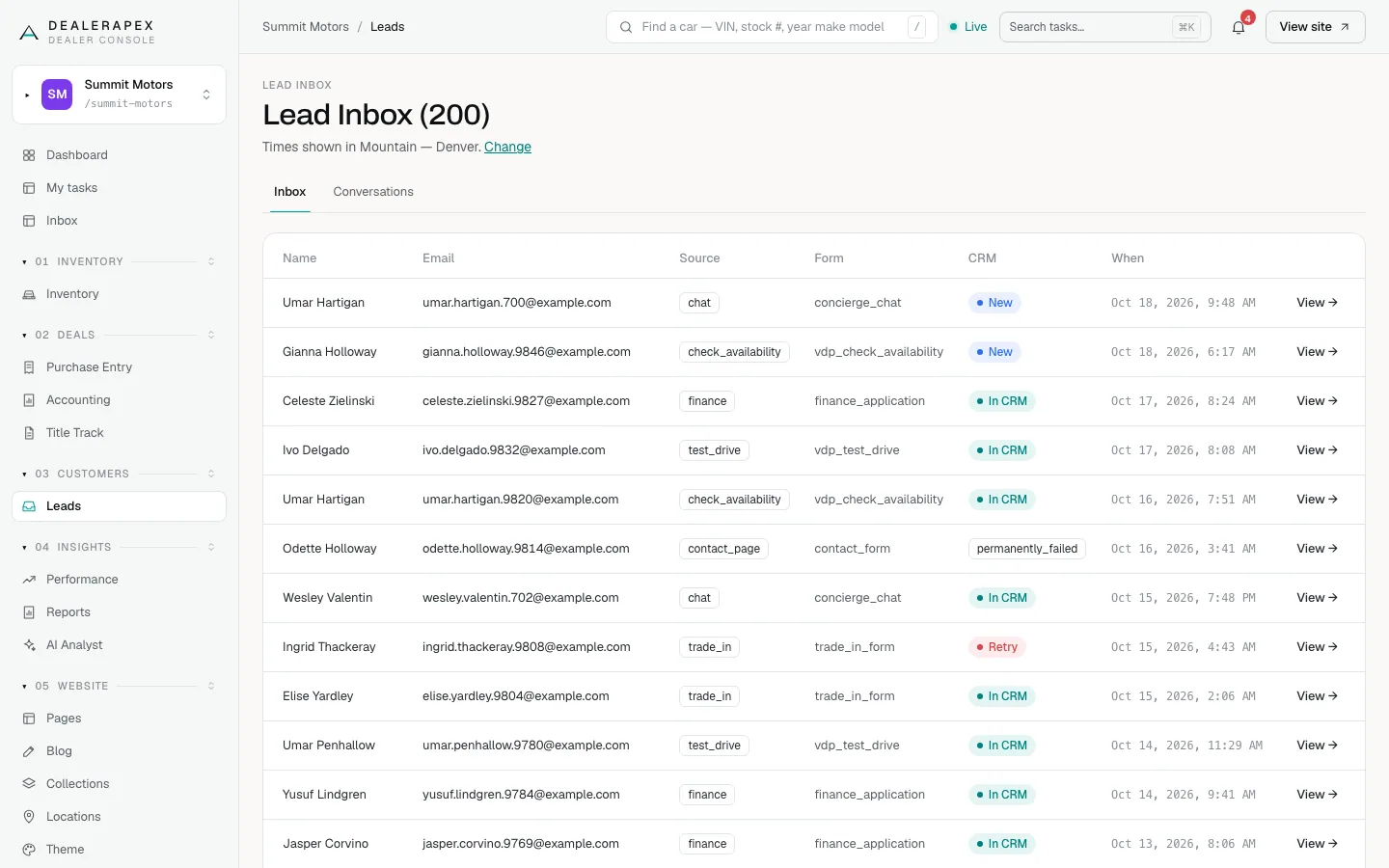Click the Live status indicator
1389x868 pixels.
(968, 27)
